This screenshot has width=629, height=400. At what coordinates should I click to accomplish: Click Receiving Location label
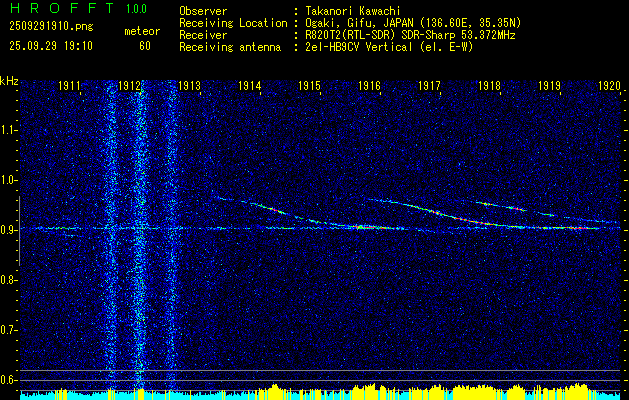233,23
